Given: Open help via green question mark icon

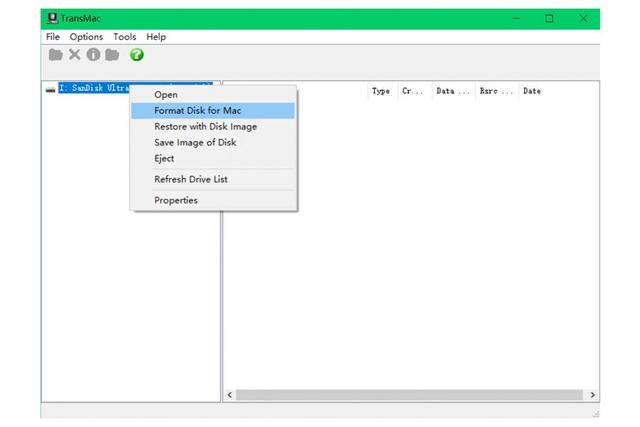Looking at the screenshot, I should click(x=137, y=55).
